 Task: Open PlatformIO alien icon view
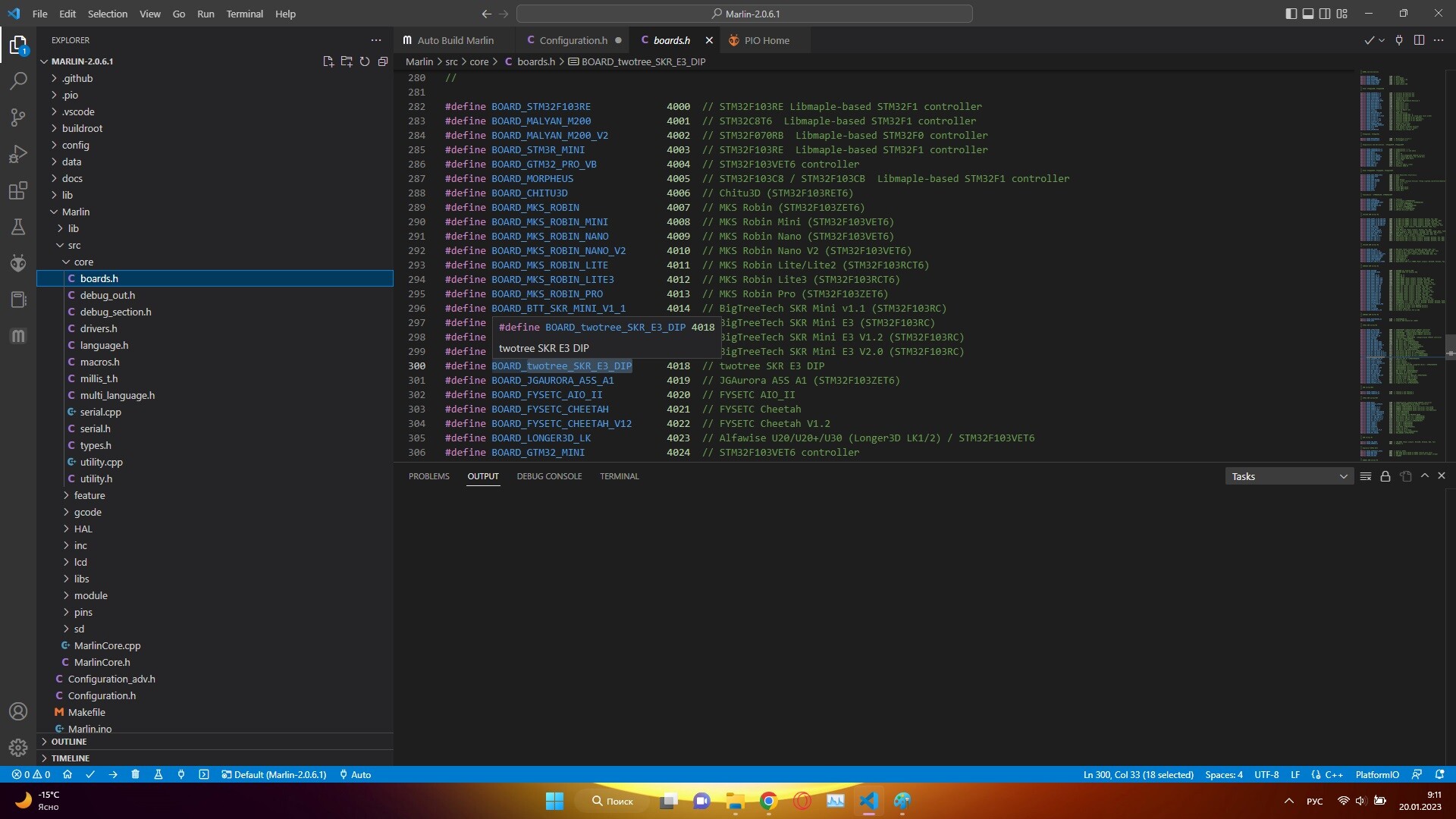(x=18, y=263)
